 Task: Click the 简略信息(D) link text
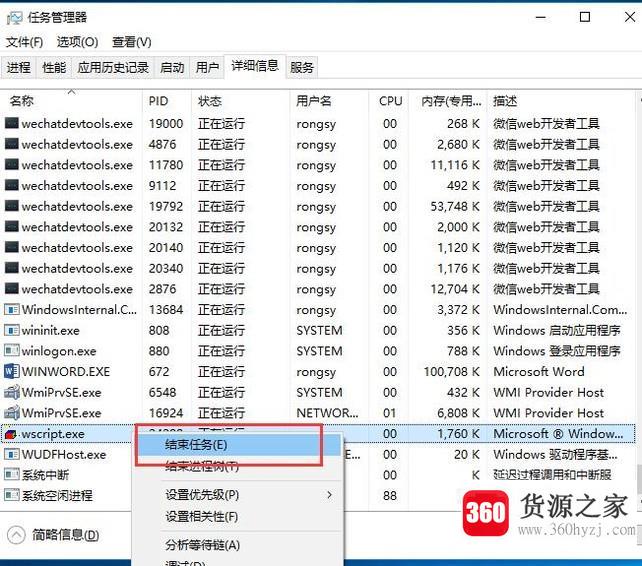point(66,535)
